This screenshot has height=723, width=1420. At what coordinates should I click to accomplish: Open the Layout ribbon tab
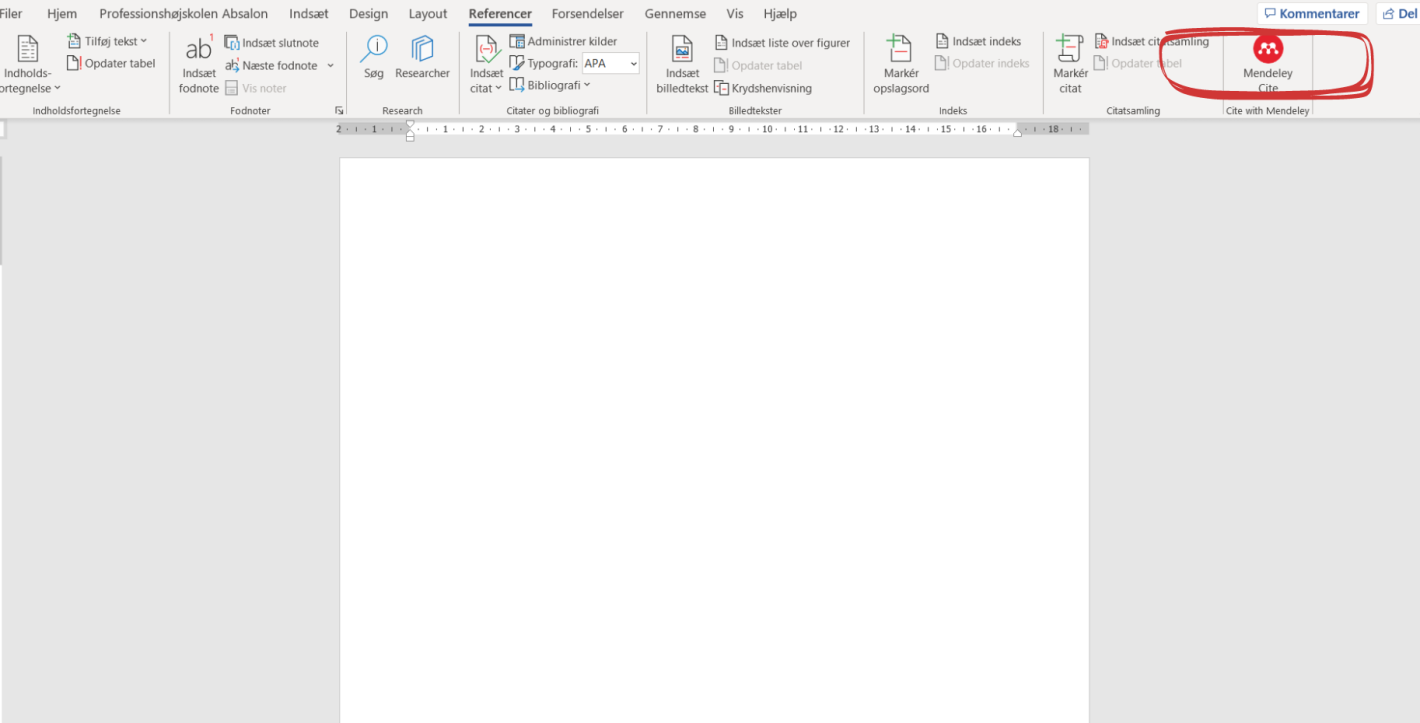[428, 14]
